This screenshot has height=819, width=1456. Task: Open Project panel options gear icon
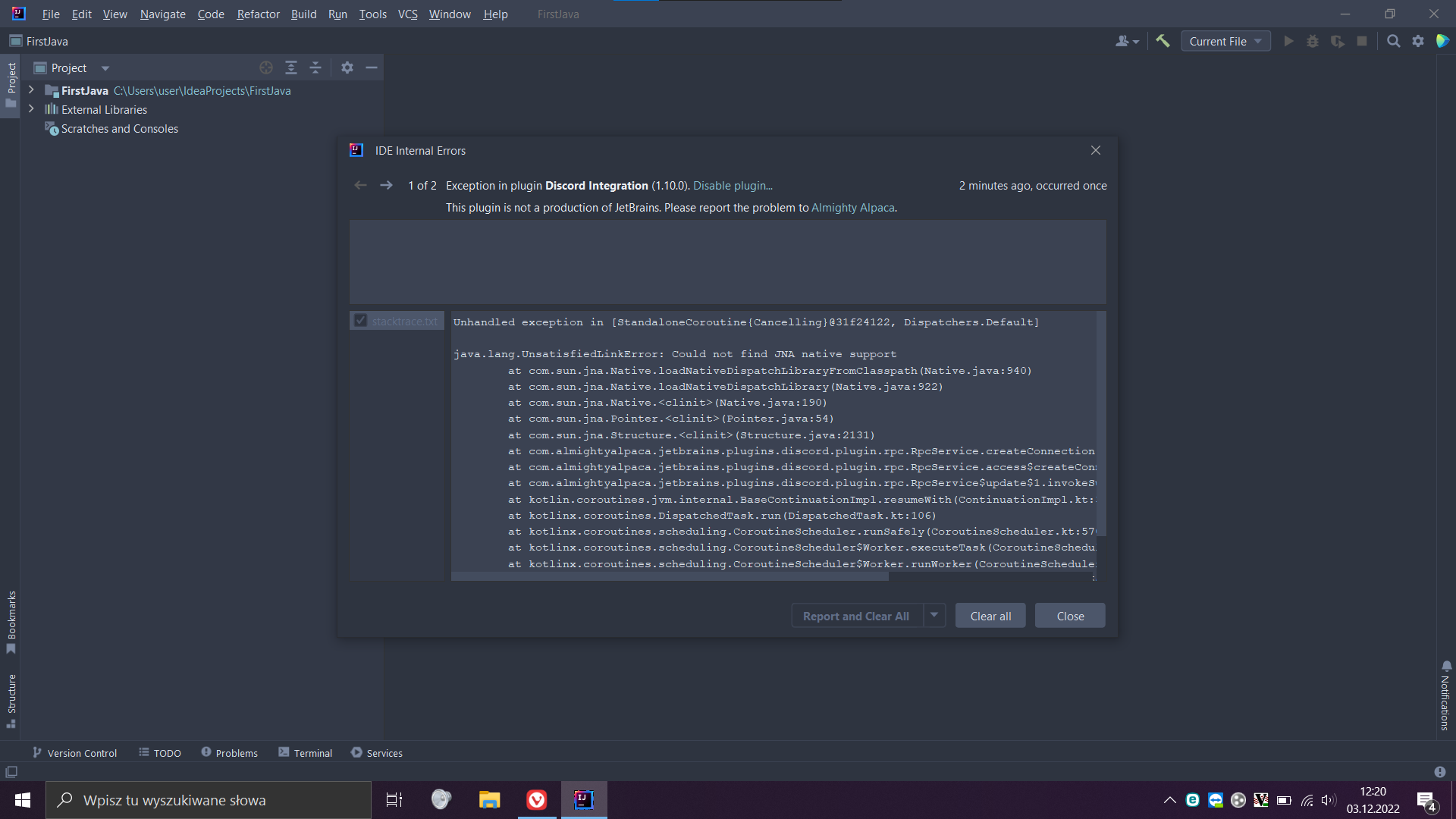coord(347,67)
